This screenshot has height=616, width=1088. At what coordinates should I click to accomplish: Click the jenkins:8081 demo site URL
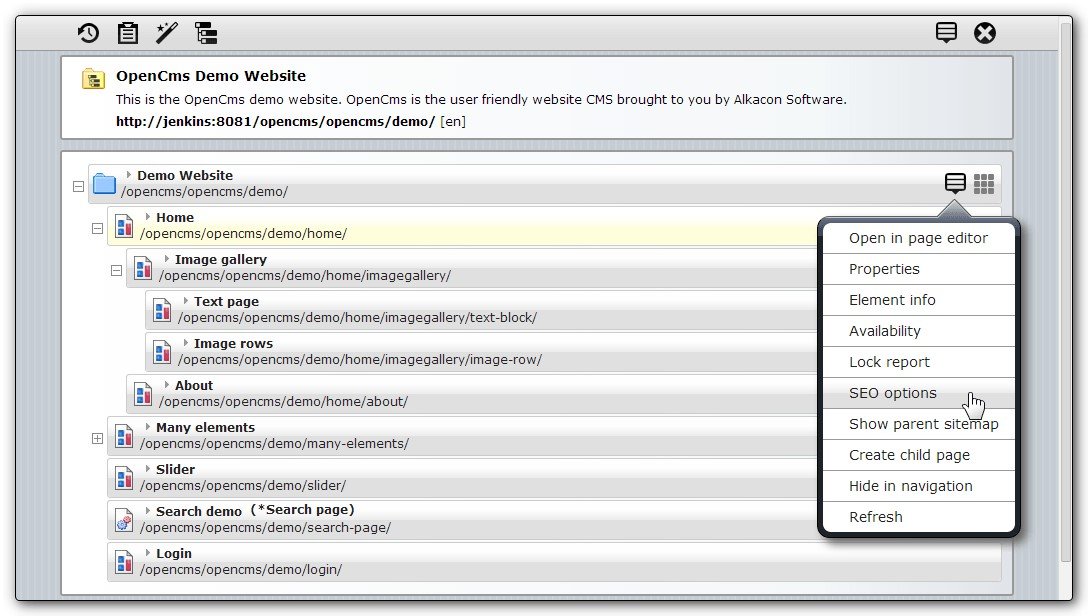pyautogui.click(x=275, y=121)
